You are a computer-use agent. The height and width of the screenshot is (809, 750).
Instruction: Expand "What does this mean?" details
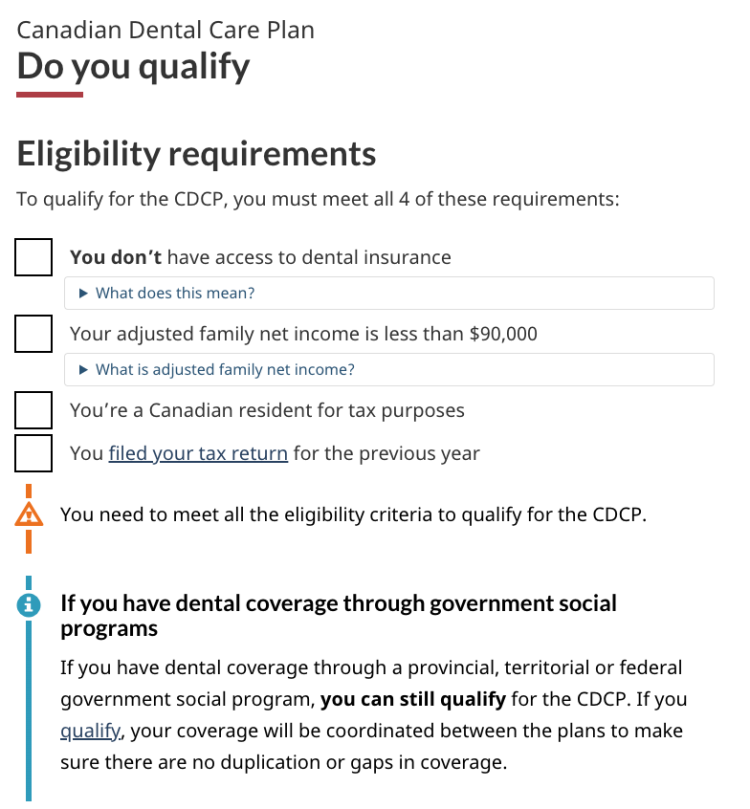tap(175, 293)
